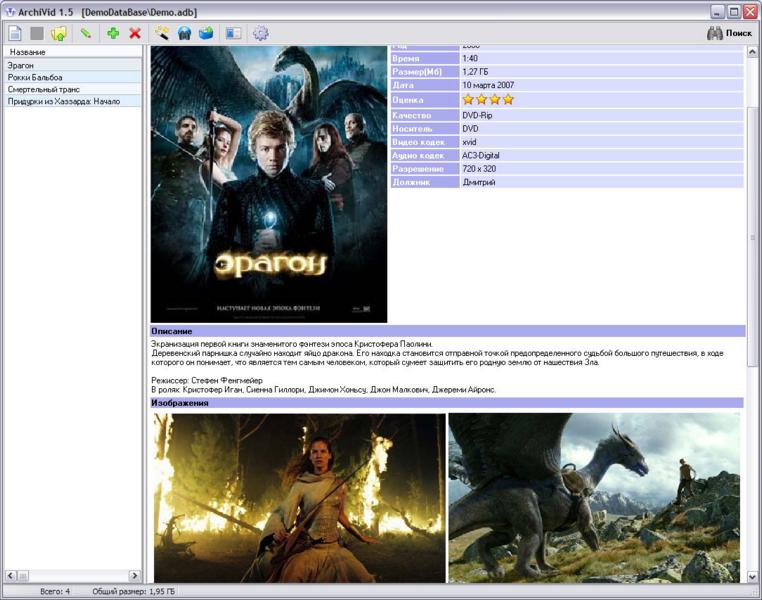Click the burning forest screenshot thumbnail

click(x=299, y=498)
